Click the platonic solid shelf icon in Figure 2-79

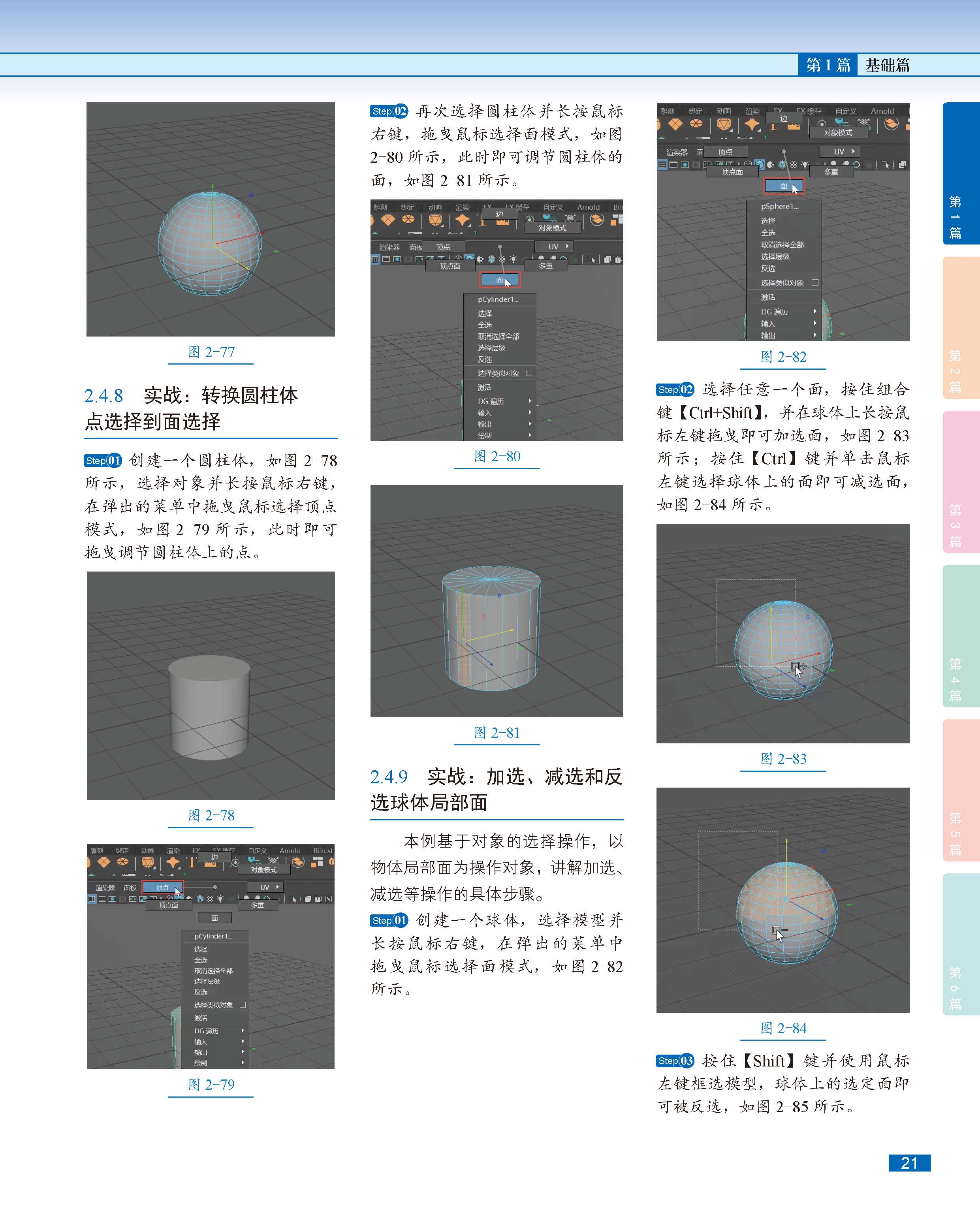pos(149,863)
